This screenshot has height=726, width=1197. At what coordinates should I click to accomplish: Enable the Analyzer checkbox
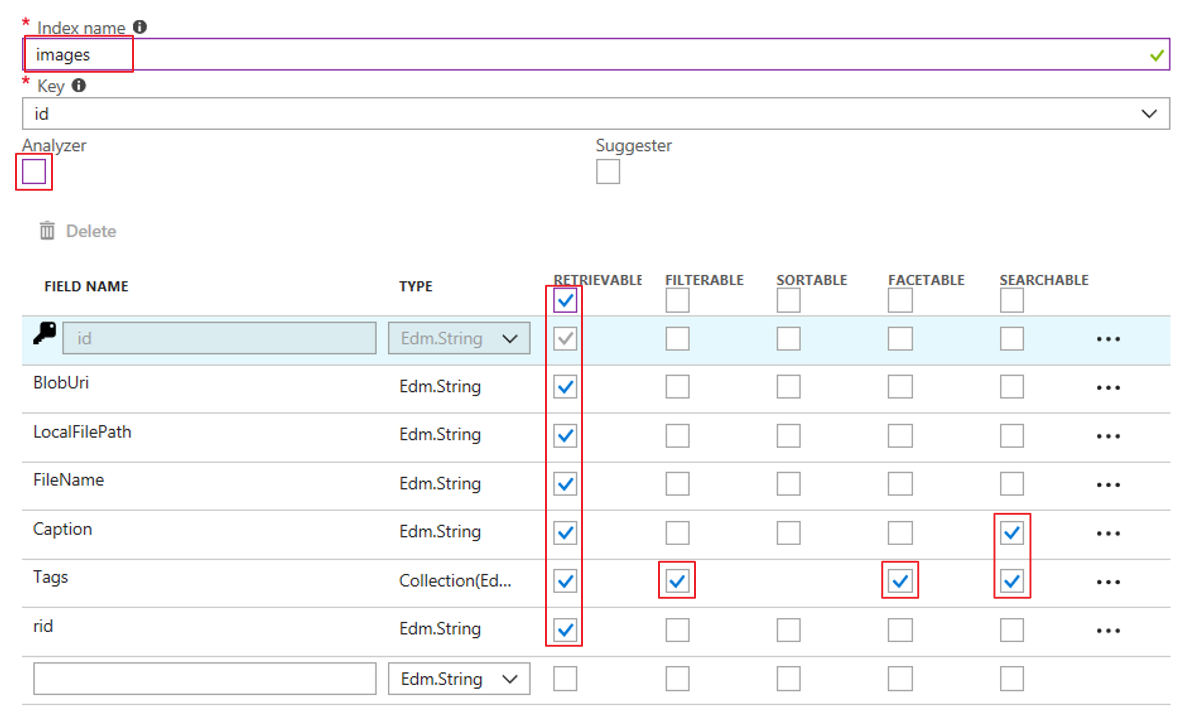34,171
